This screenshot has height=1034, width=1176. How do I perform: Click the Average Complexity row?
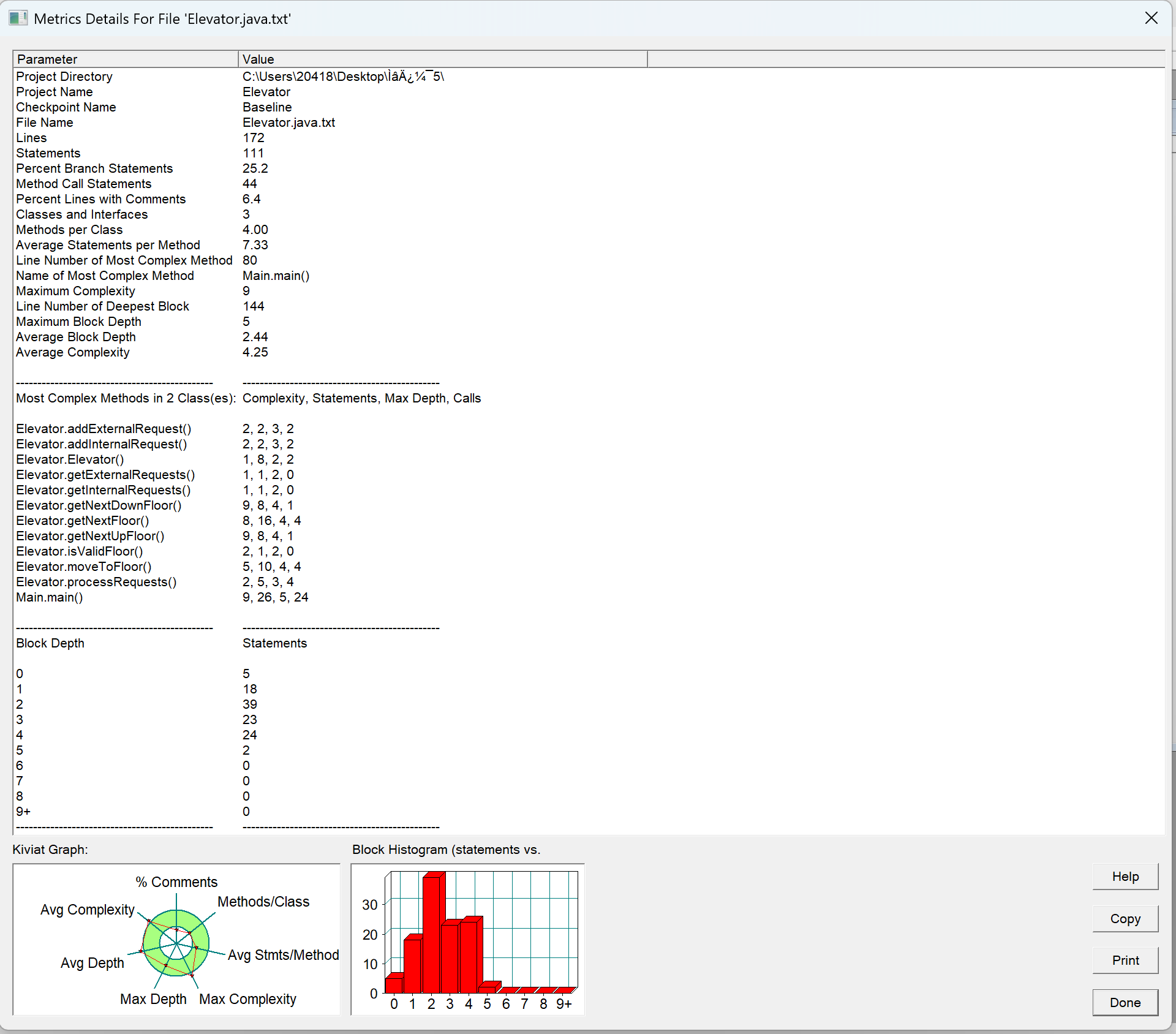pyautogui.click(x=73, y=352)
